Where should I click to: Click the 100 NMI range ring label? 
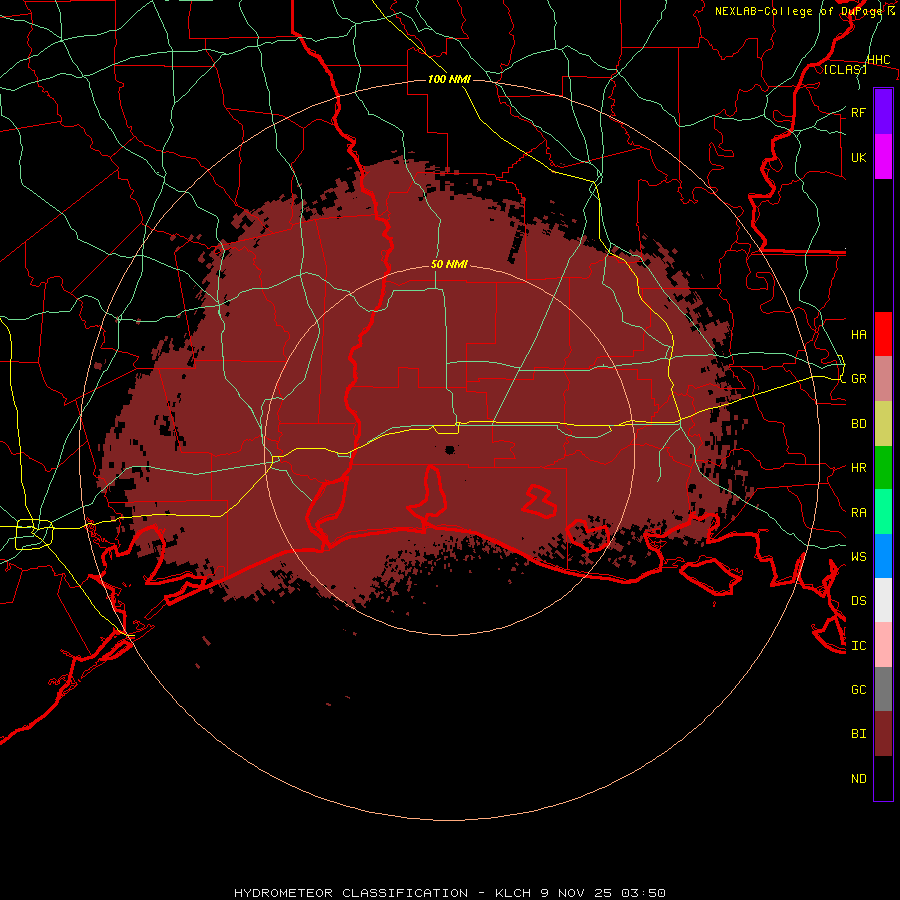coord(449,79)
